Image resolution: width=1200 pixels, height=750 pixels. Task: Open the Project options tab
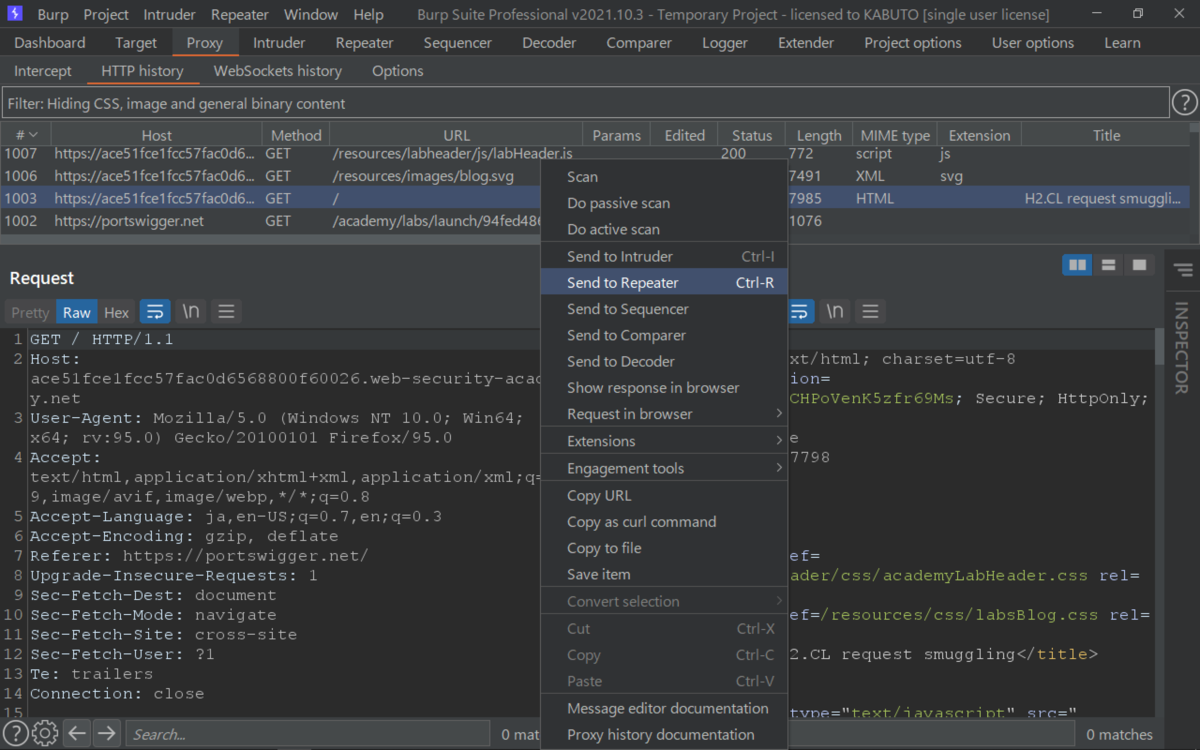[913, 43]
